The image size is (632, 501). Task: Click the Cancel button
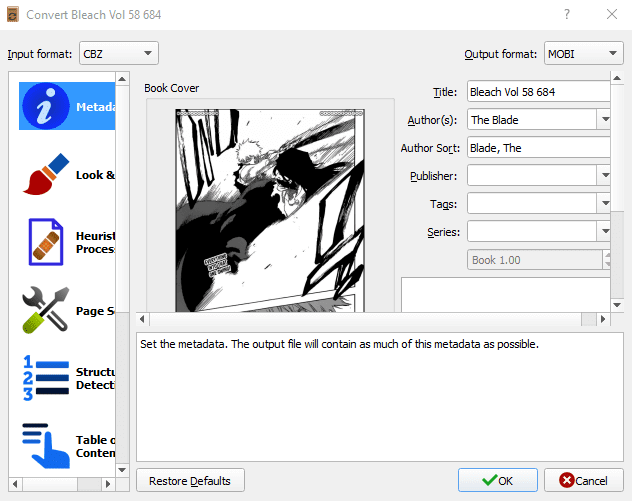click(584, 480)
